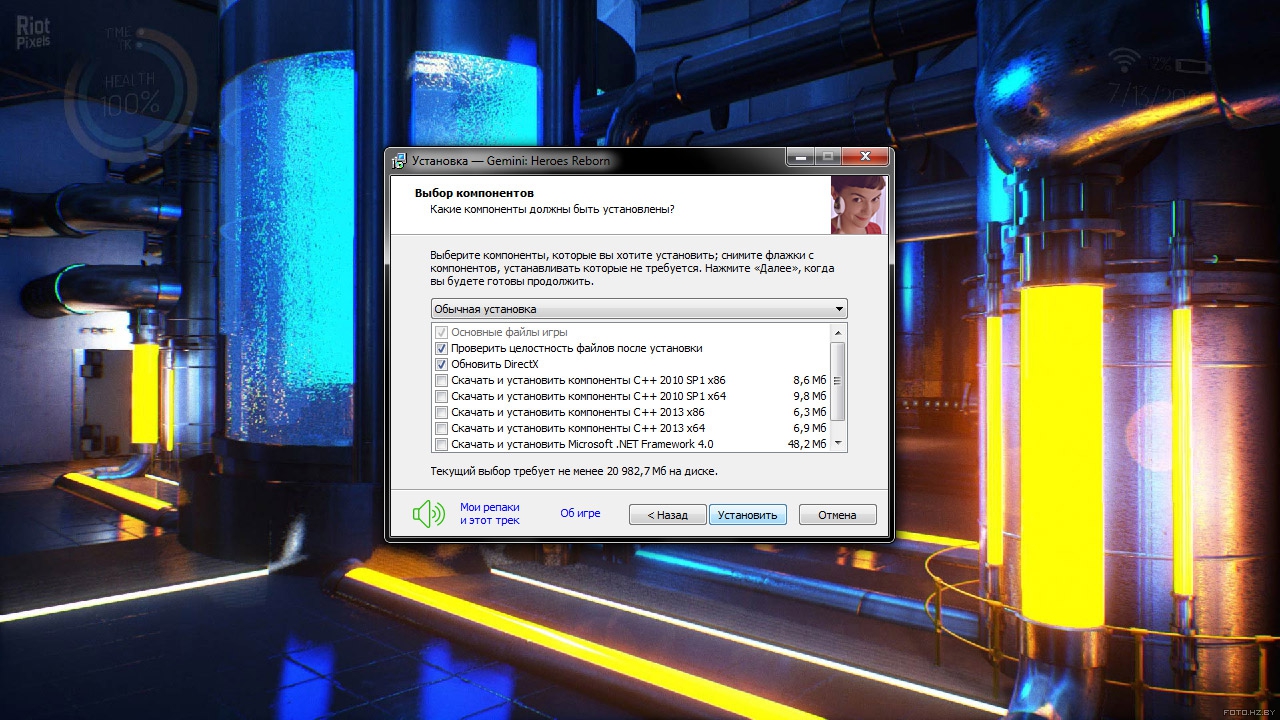Screen dimensions: 1280x720
Task: Click the components list scroll up arrow
Action: [839, 332]
